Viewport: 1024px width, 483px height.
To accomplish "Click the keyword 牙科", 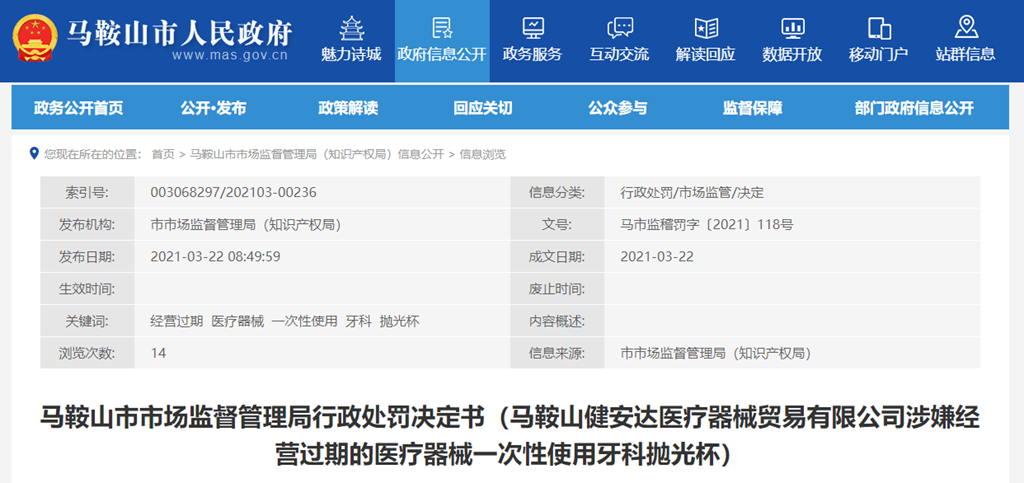I will click(x=359, y=321).
